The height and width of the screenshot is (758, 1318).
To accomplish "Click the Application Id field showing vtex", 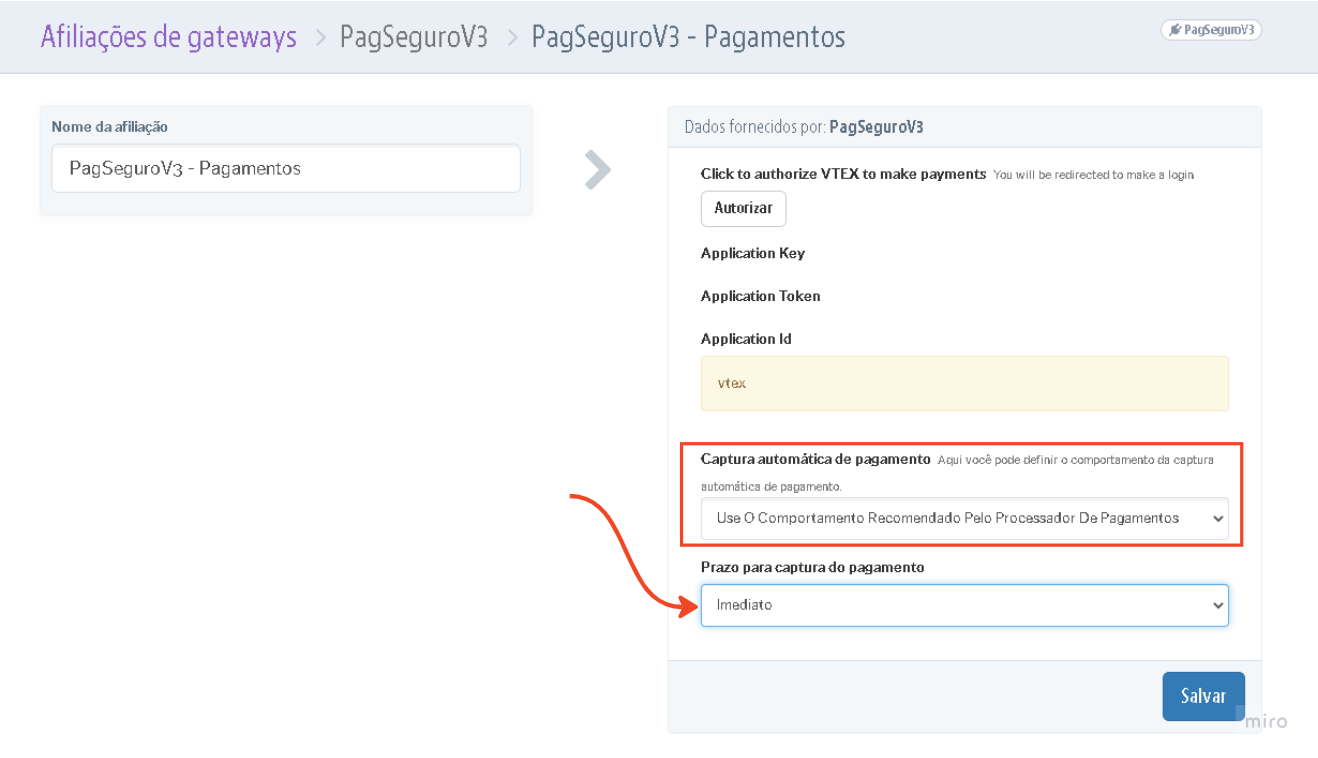I will (x=964, y=383).
